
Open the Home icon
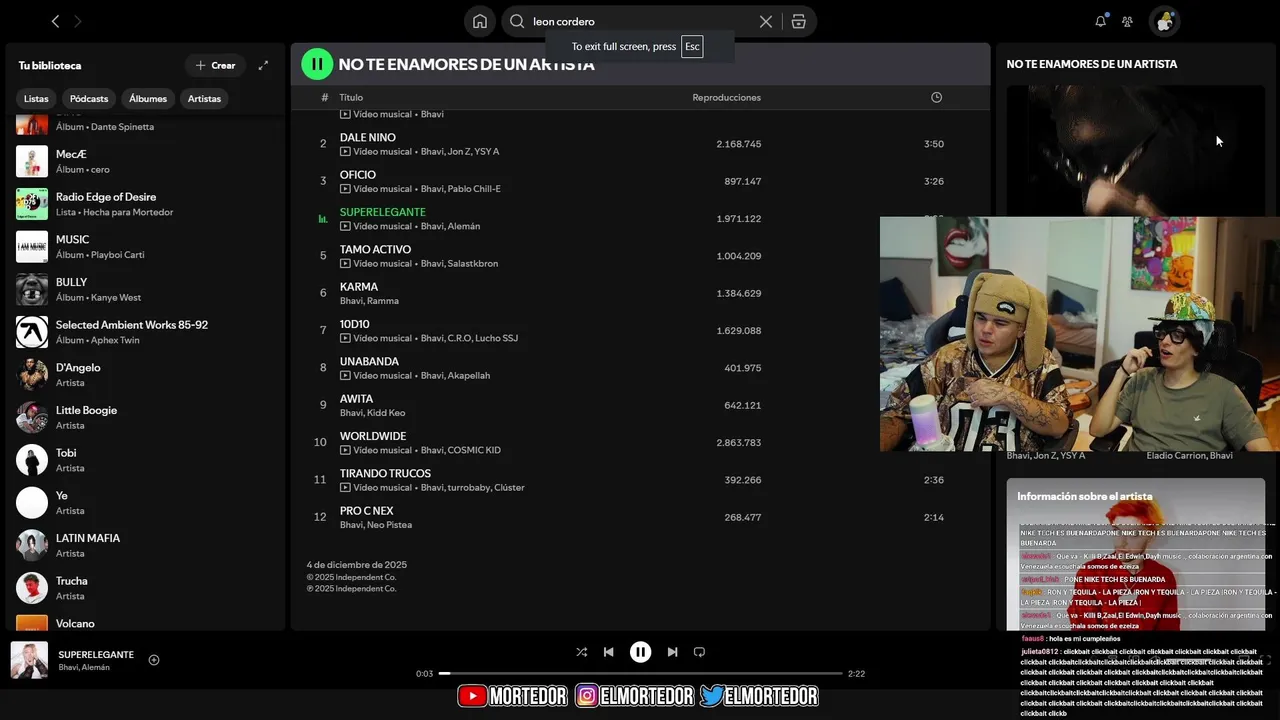tap(480, 21)
